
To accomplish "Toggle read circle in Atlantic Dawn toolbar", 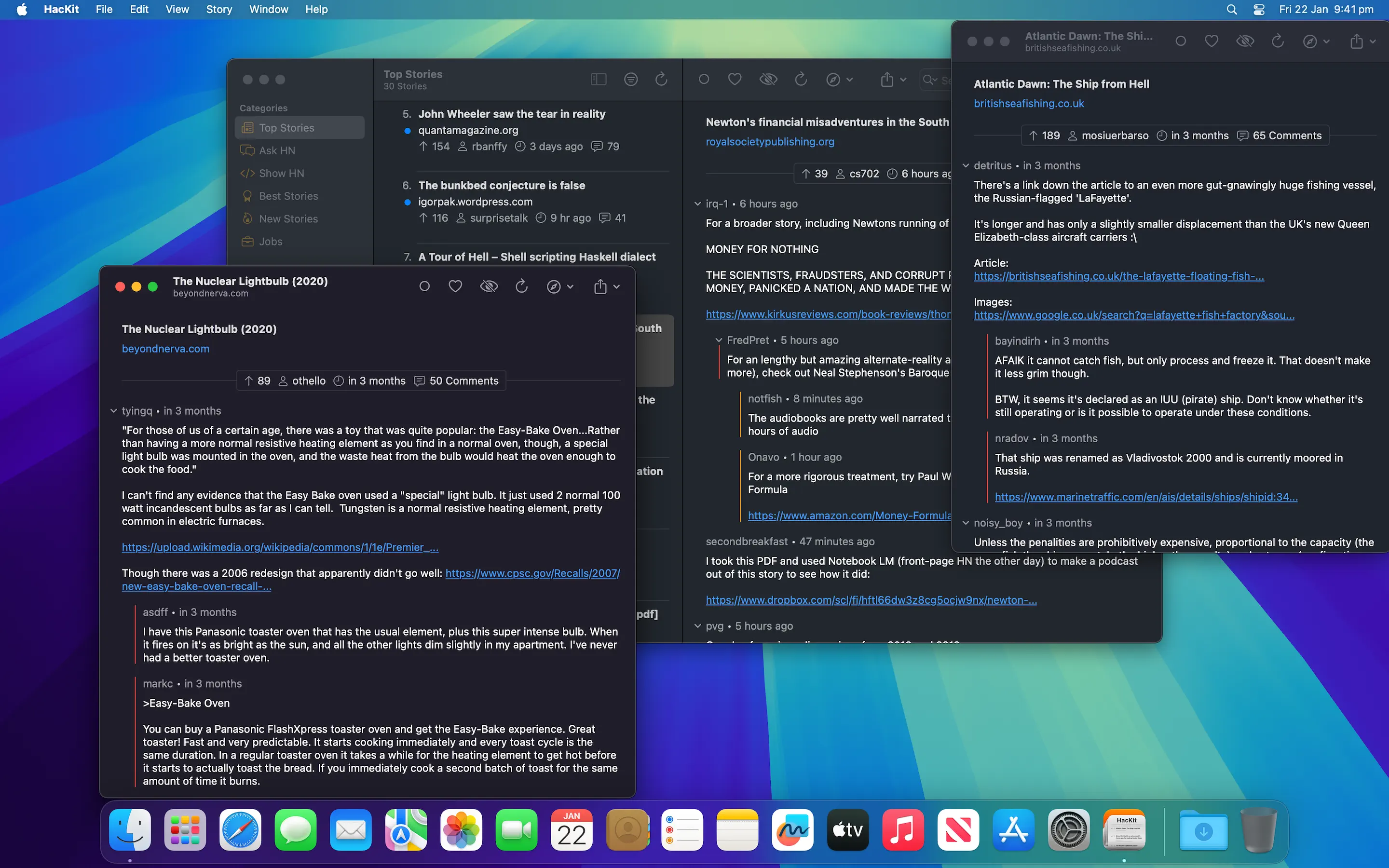I will [1181, 41].
